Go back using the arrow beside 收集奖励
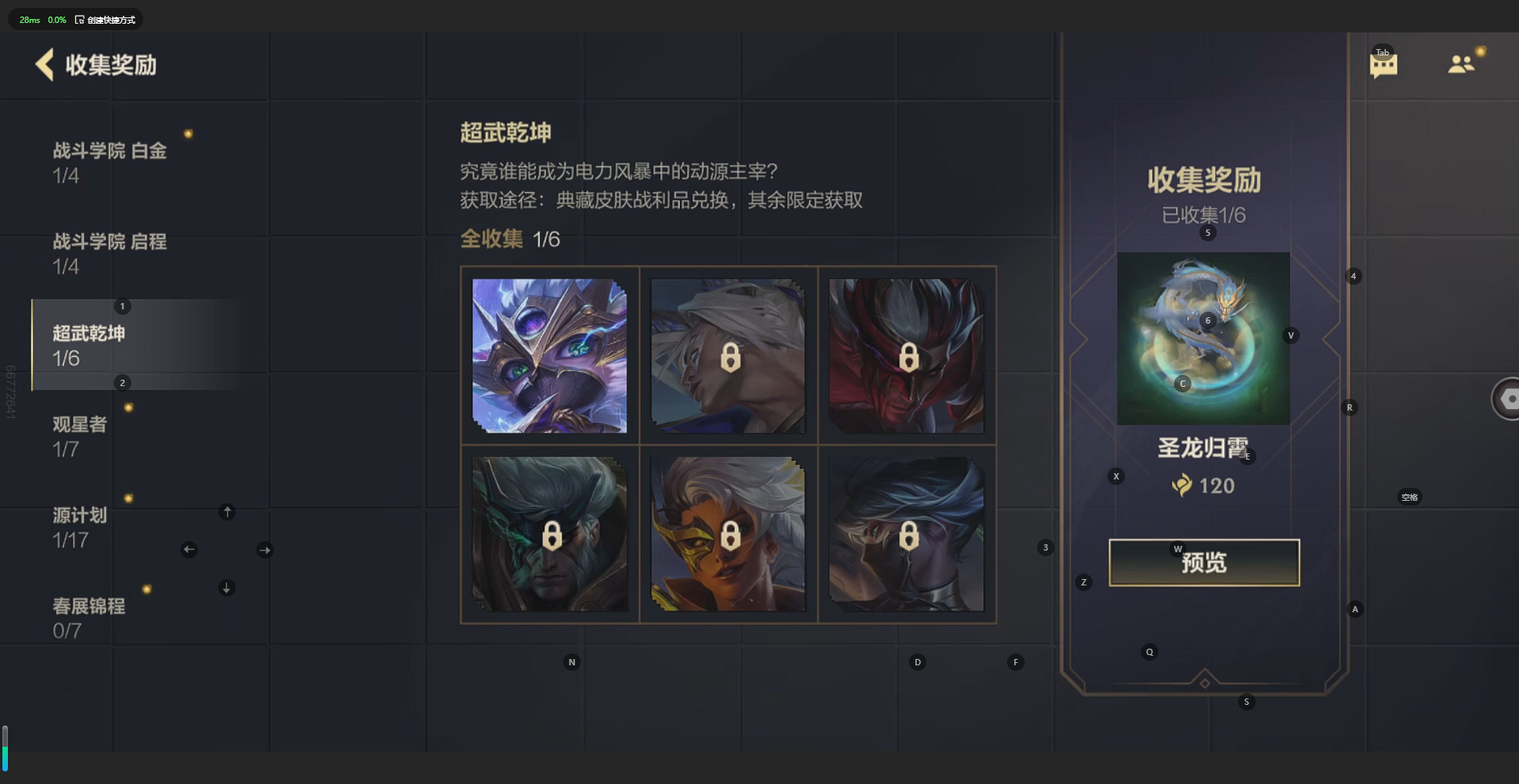Viewport: 1519px width, 784px height. (45, 64)
